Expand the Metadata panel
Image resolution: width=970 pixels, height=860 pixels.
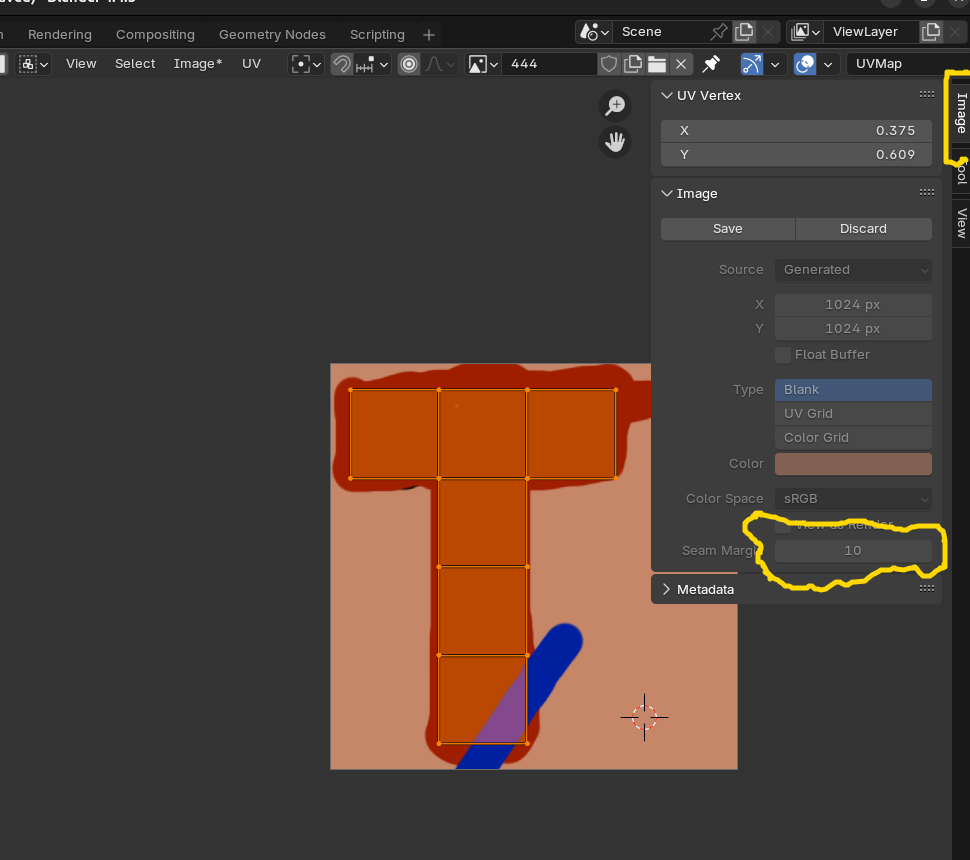tap(666, 589)
